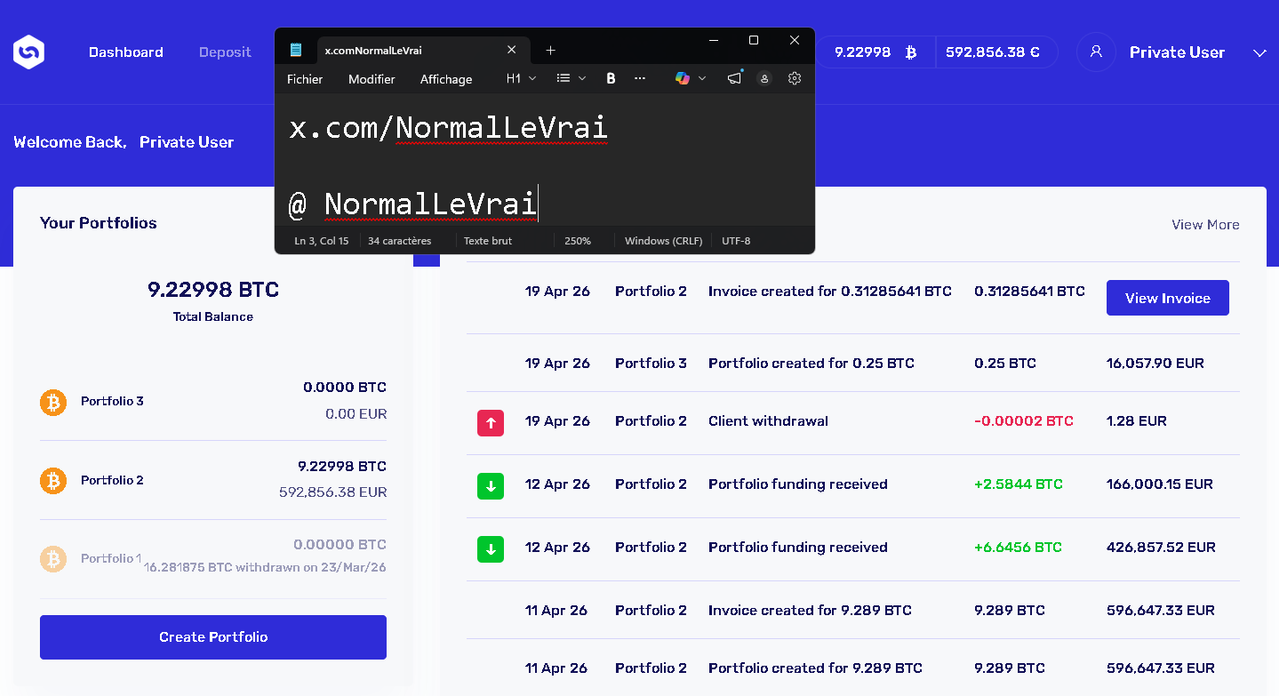Click the green arrow for +2.5844 BTC

point(490,486)
